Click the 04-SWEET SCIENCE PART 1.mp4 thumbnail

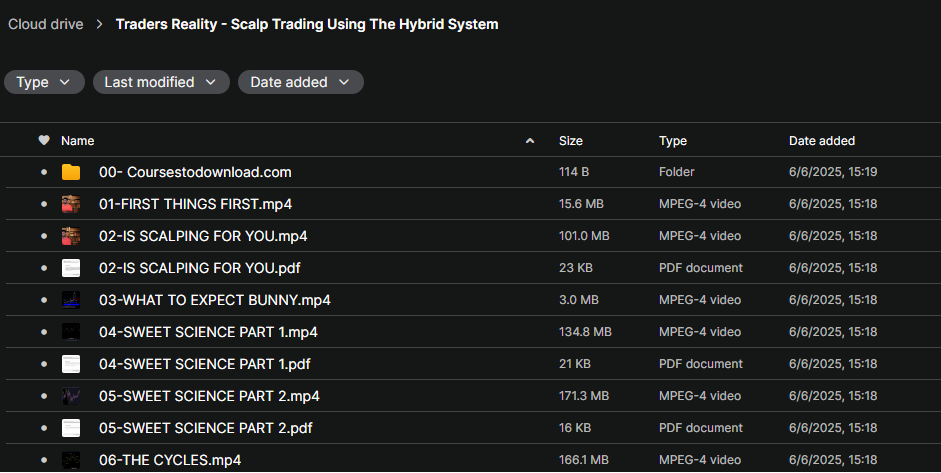pyautogui.click(x=71, y=332)
